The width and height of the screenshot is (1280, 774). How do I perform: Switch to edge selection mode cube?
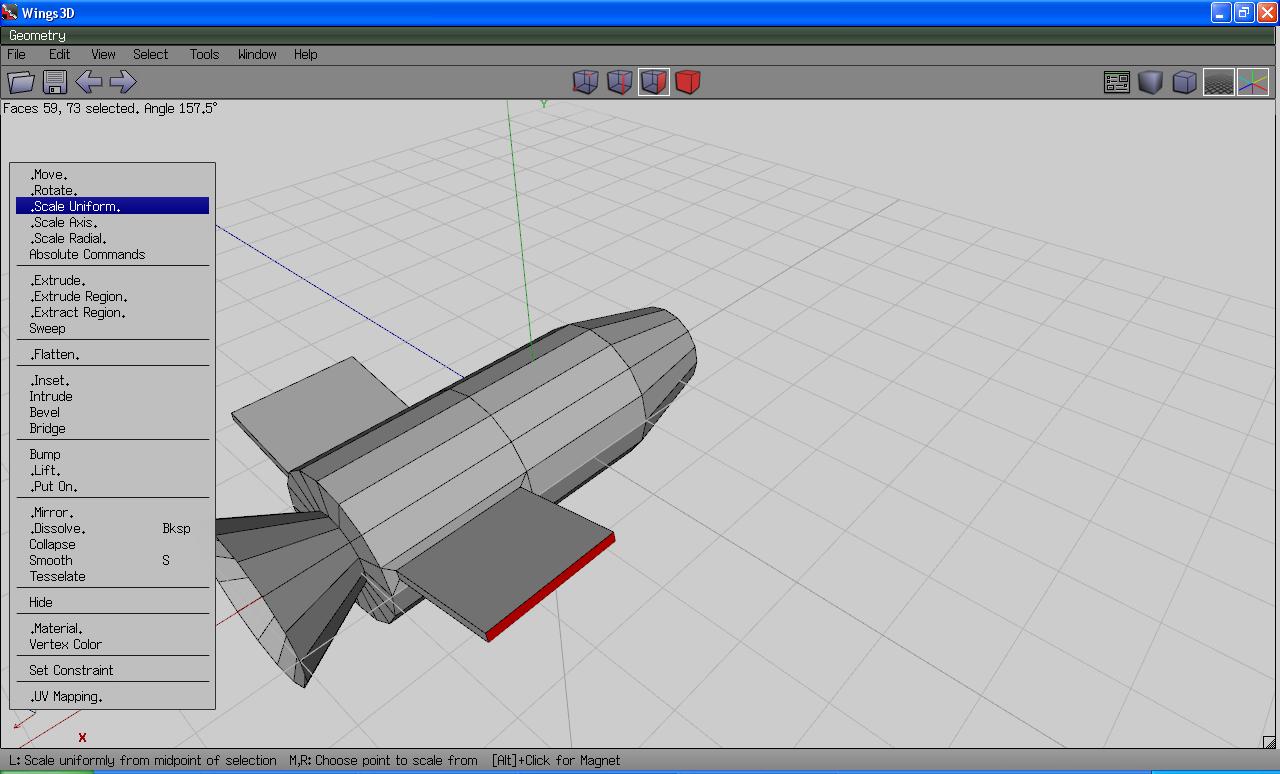(620, 82)
